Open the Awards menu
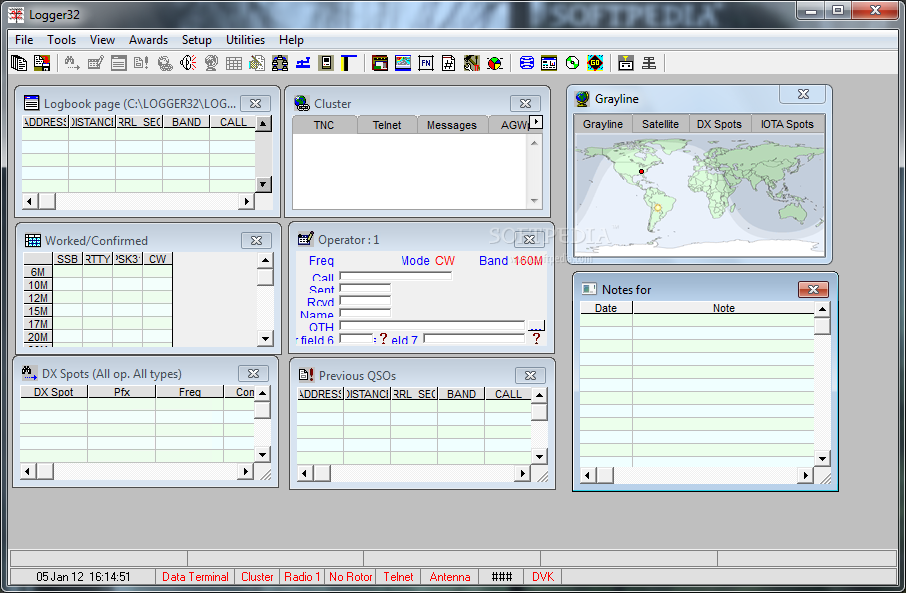This screenshot has width=906, height=593. [x=148, y=40]
